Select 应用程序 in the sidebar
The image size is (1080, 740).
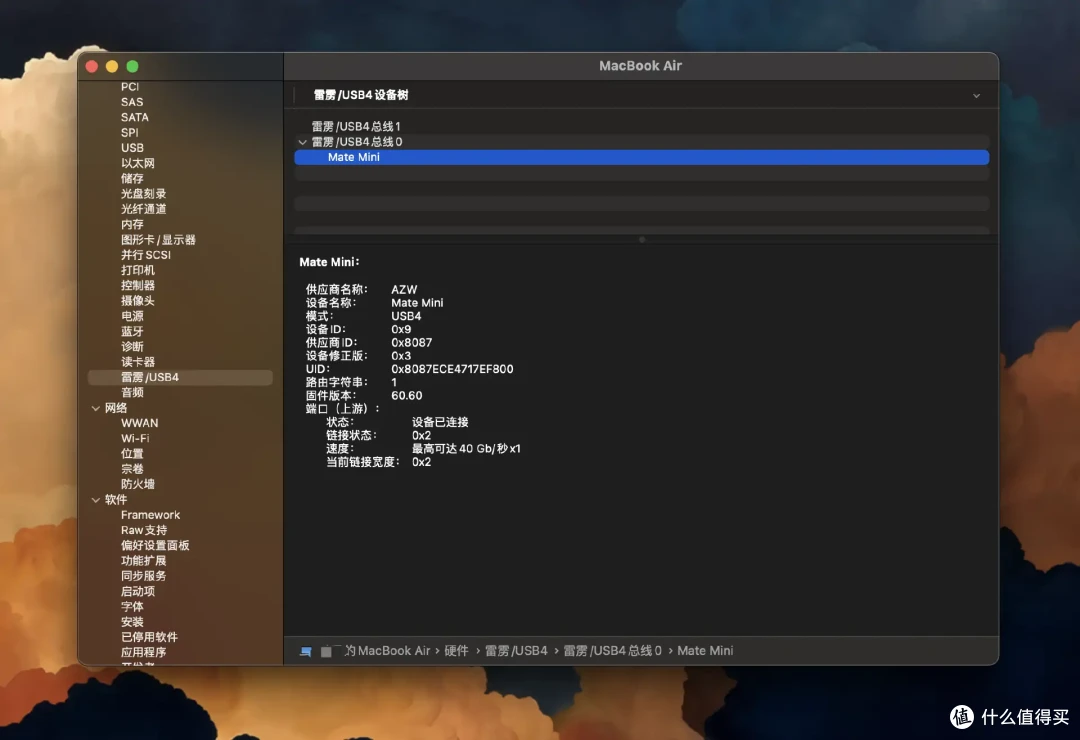point(143,652)
